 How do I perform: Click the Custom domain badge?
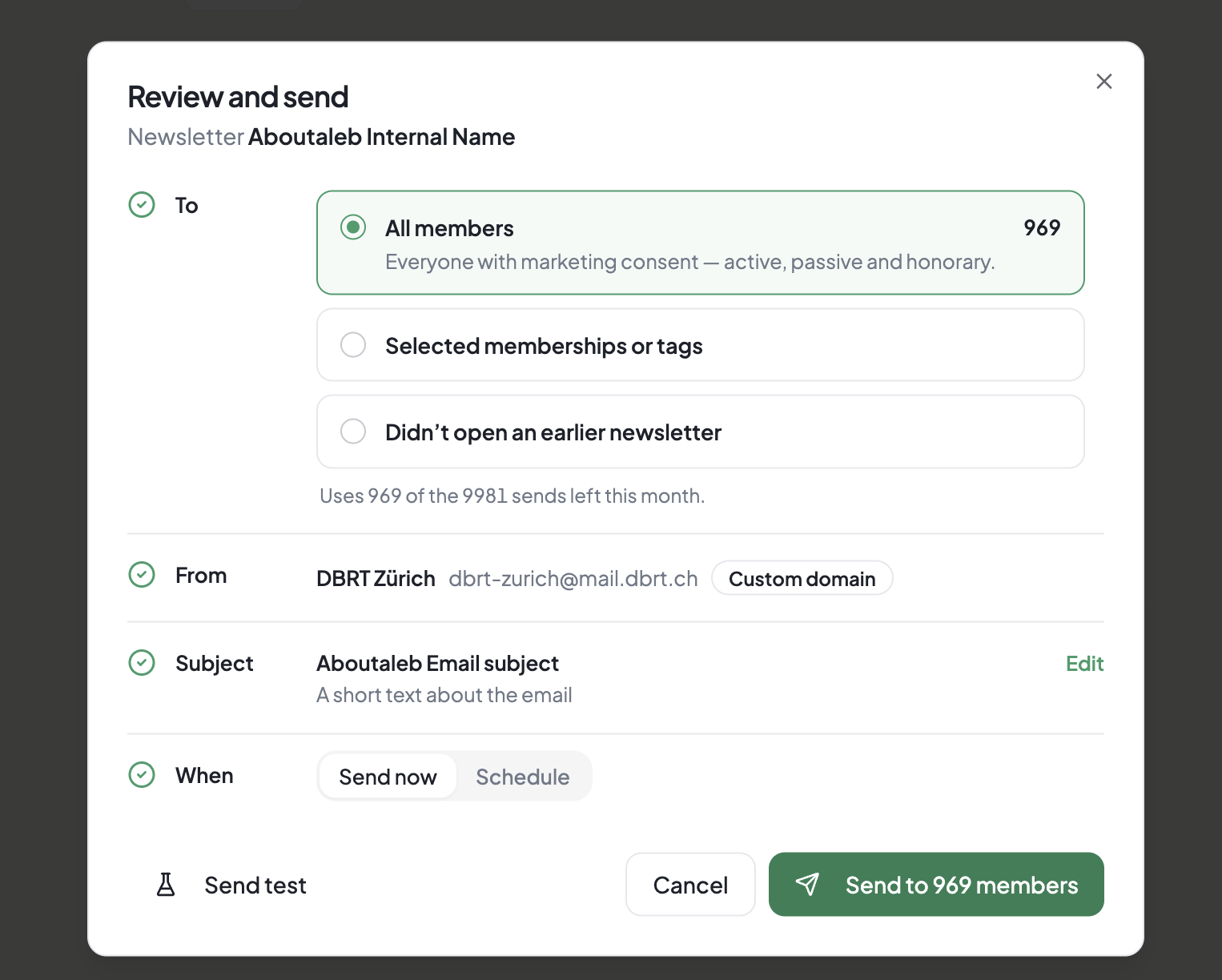pyautogui.click(x=802, y=578)
